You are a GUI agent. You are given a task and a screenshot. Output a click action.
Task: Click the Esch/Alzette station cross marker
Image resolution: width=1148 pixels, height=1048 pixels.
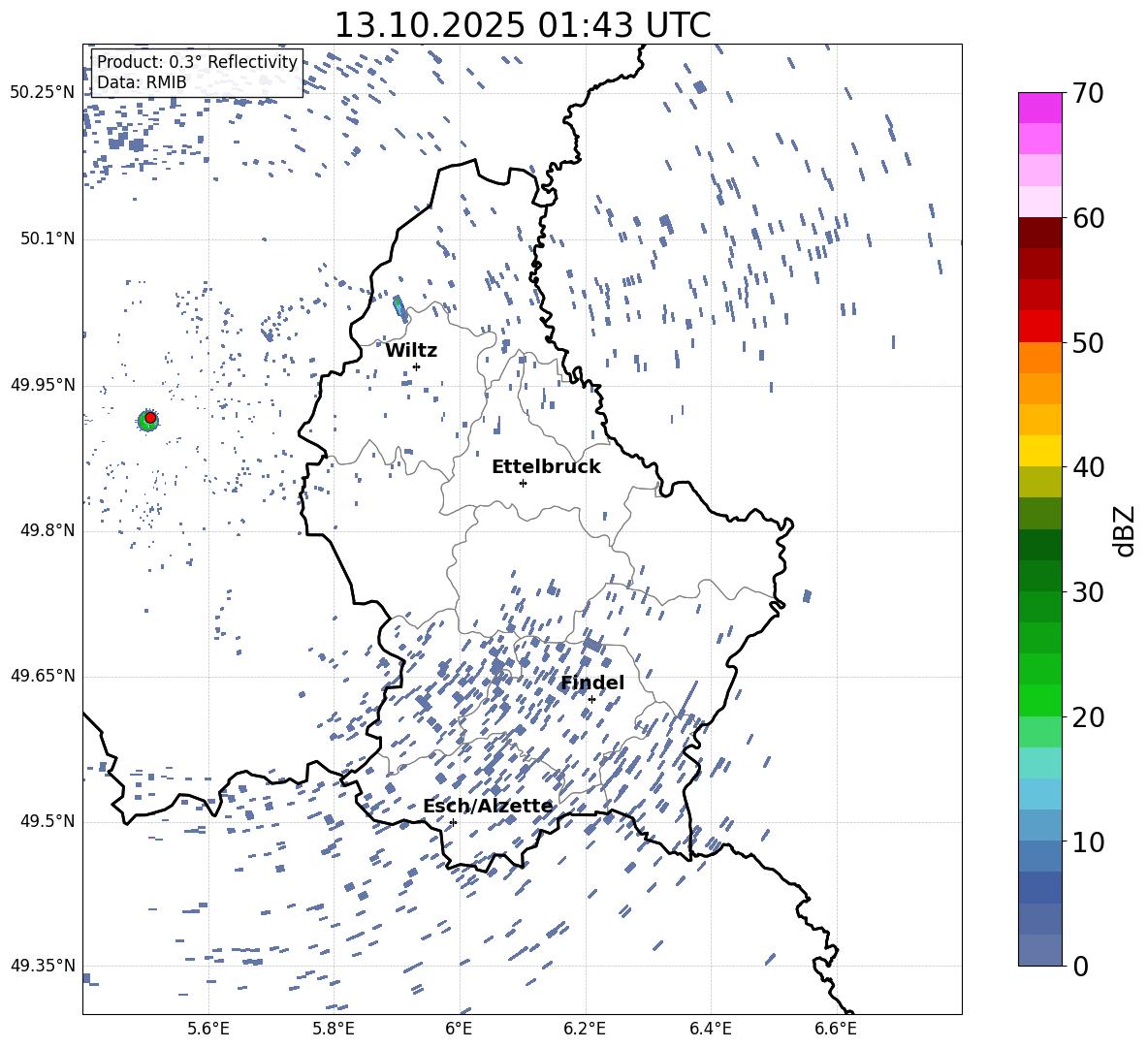pos(453,822)
